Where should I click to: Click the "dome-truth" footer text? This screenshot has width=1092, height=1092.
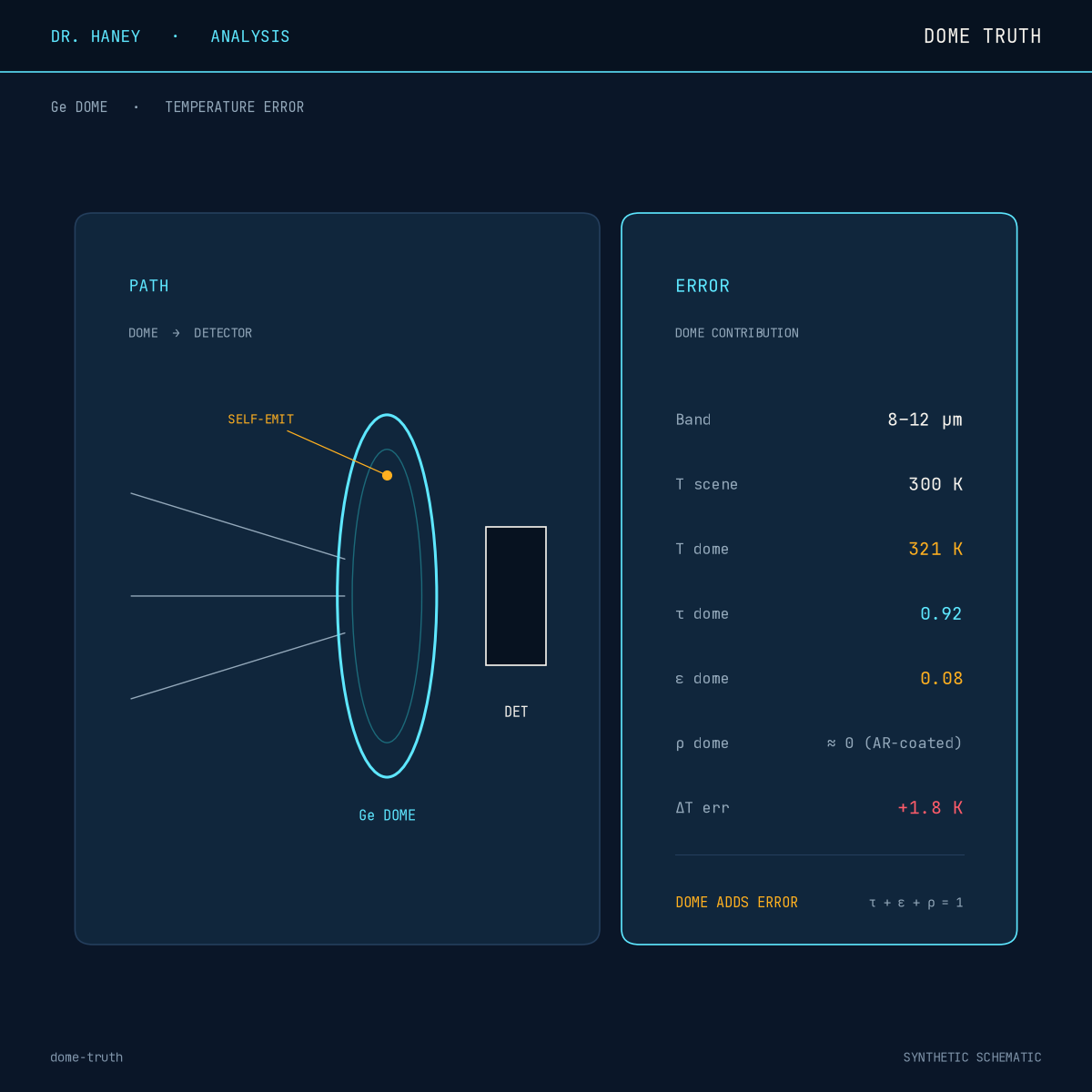86,1057
